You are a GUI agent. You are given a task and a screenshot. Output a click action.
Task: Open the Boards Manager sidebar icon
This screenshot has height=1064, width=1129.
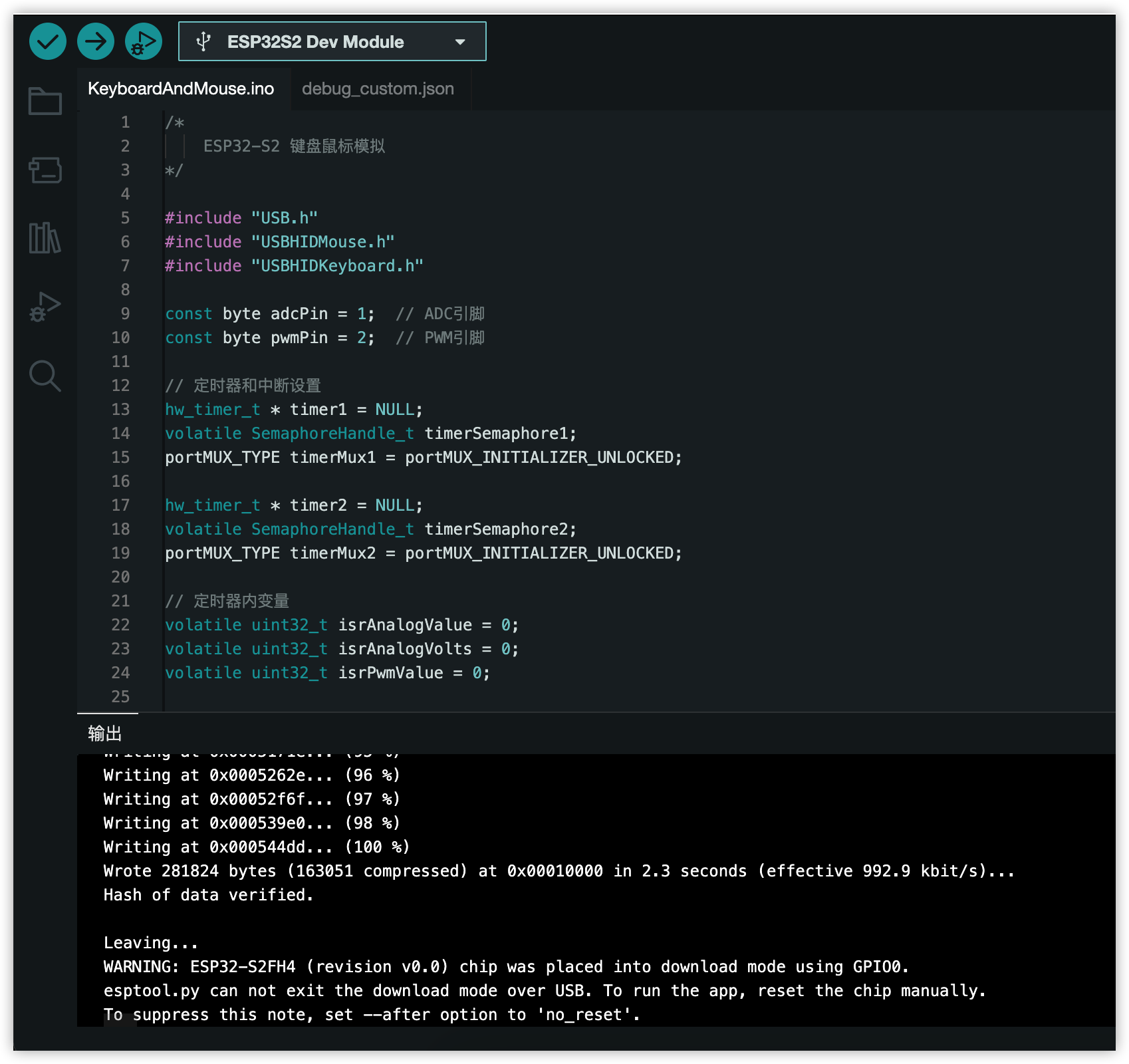pos(45,170)
